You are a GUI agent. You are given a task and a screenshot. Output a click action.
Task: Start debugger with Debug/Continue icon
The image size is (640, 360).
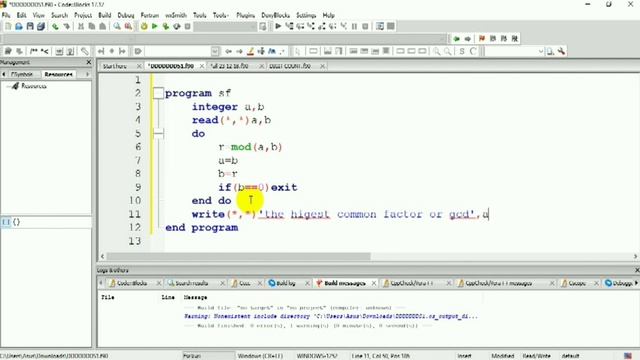tap(278, 27)
